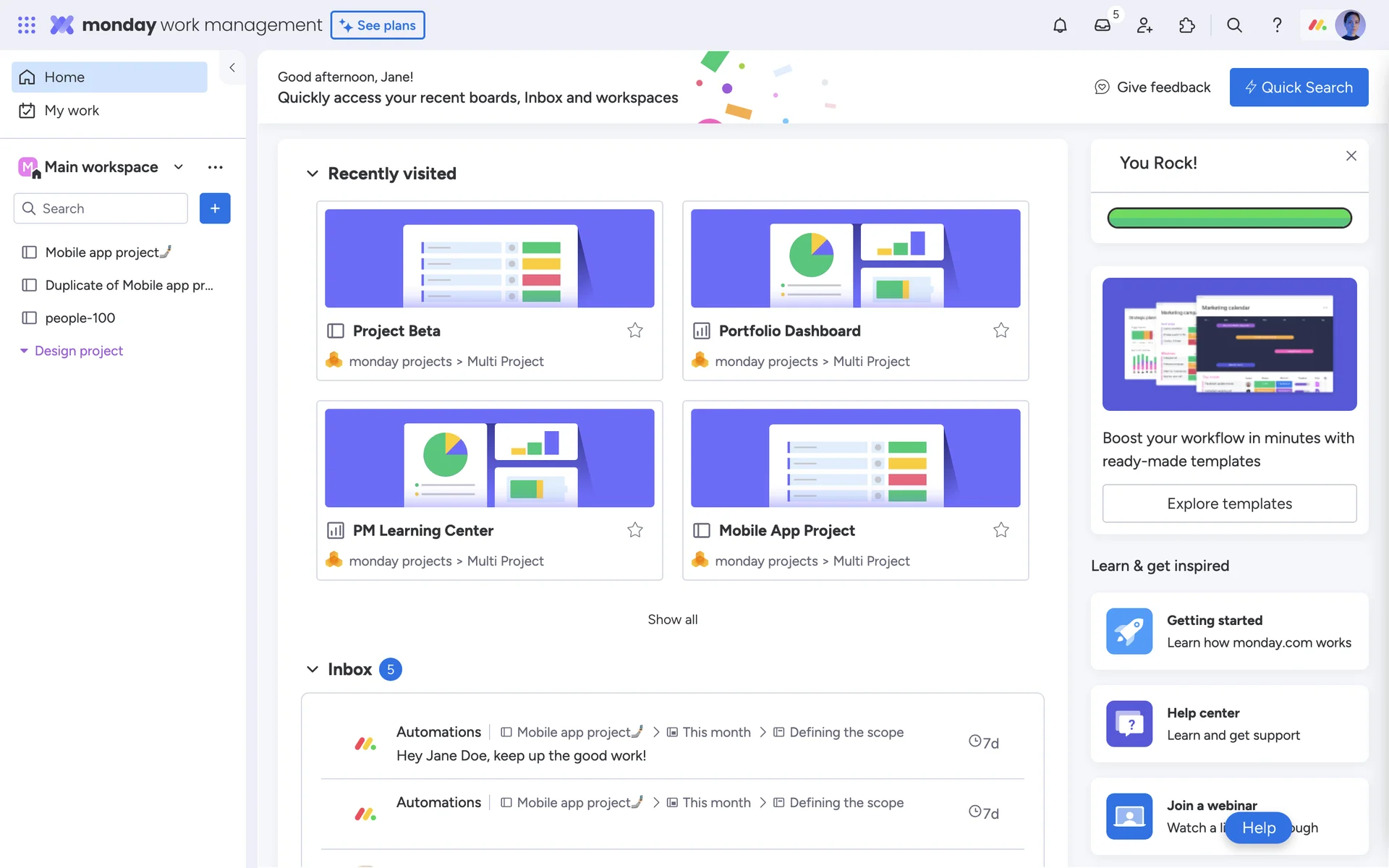Open Main workspace options ellipsis
This screenshot has height=868, width=1389.
click(215, 167)
